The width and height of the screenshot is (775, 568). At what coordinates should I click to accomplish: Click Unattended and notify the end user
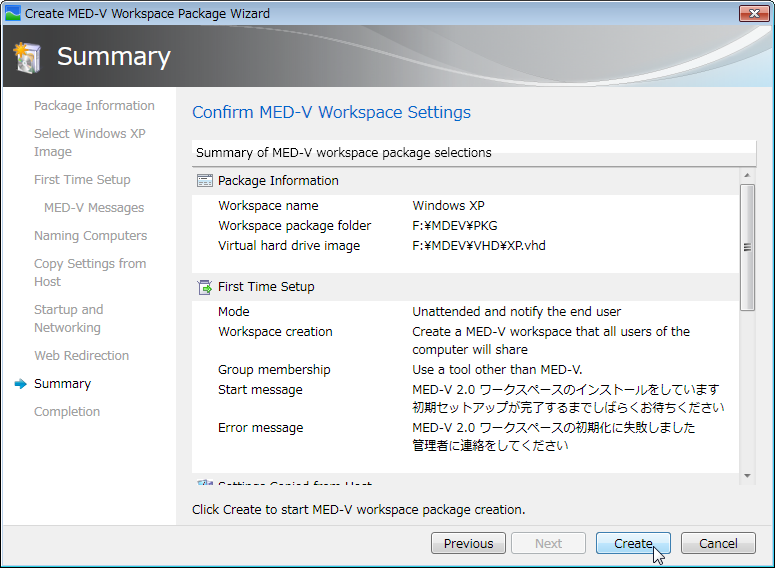517,312
